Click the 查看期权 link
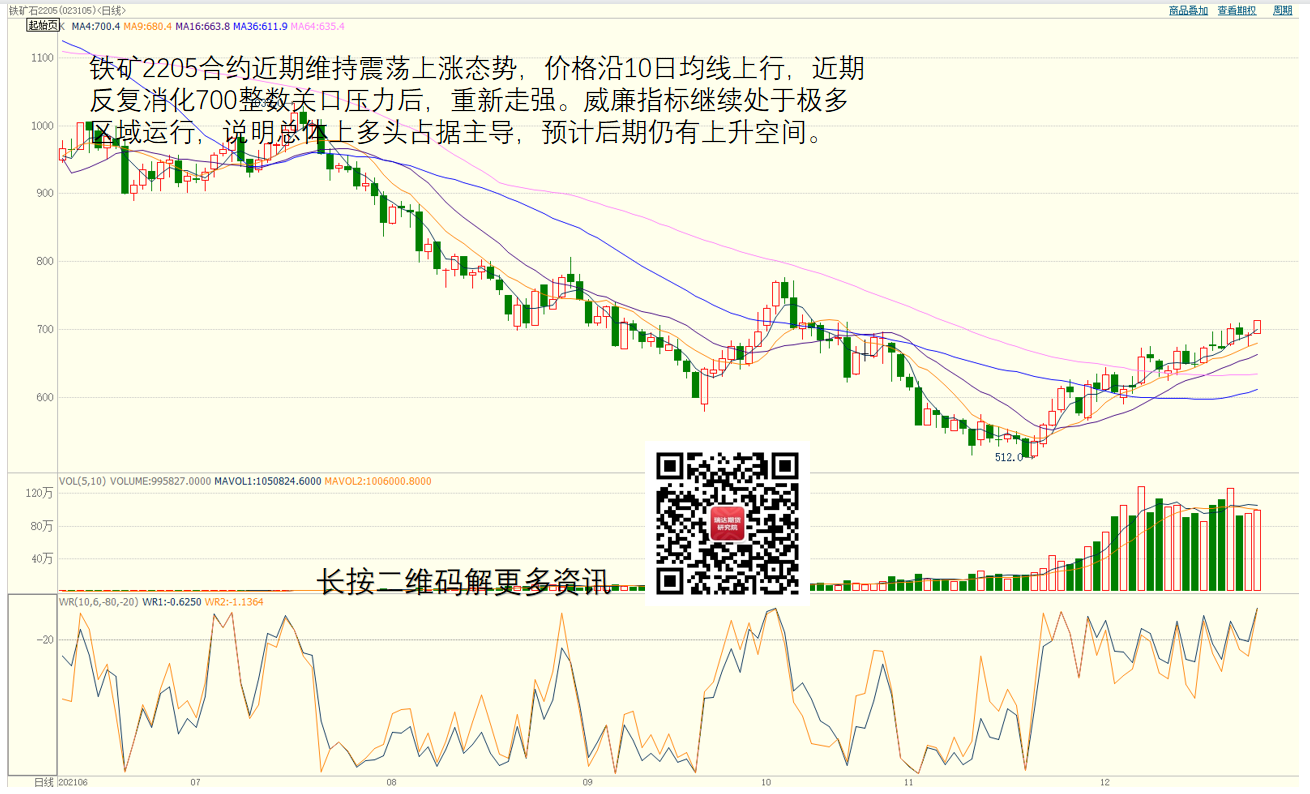1310x794 pixels. click(1237, 10)
